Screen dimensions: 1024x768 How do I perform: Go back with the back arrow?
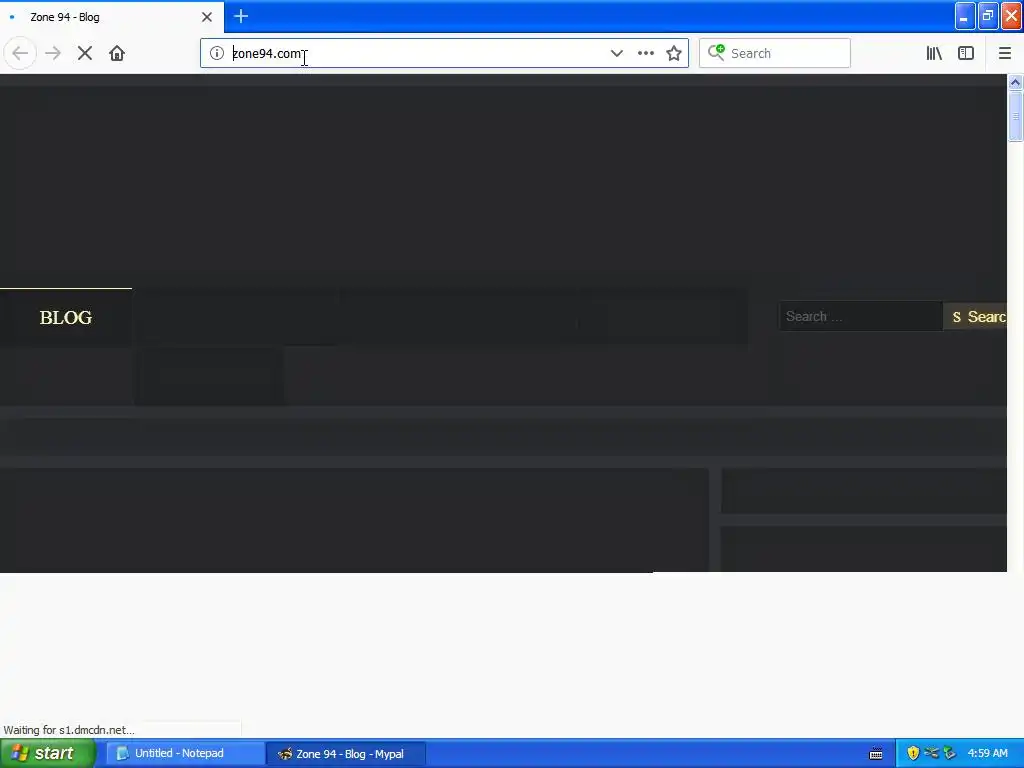point(20,53)
